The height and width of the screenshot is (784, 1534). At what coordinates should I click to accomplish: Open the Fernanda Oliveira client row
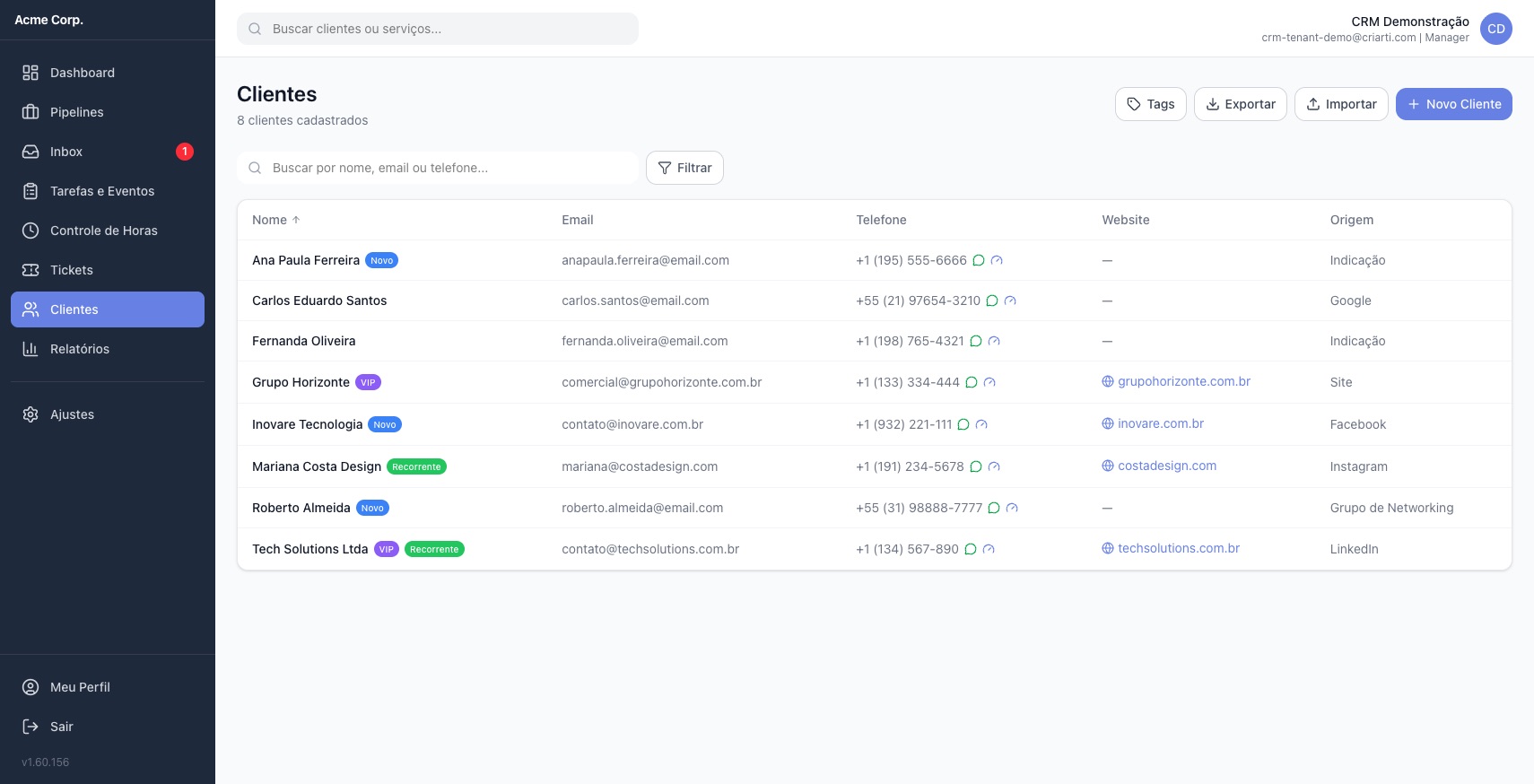(875, 341)
